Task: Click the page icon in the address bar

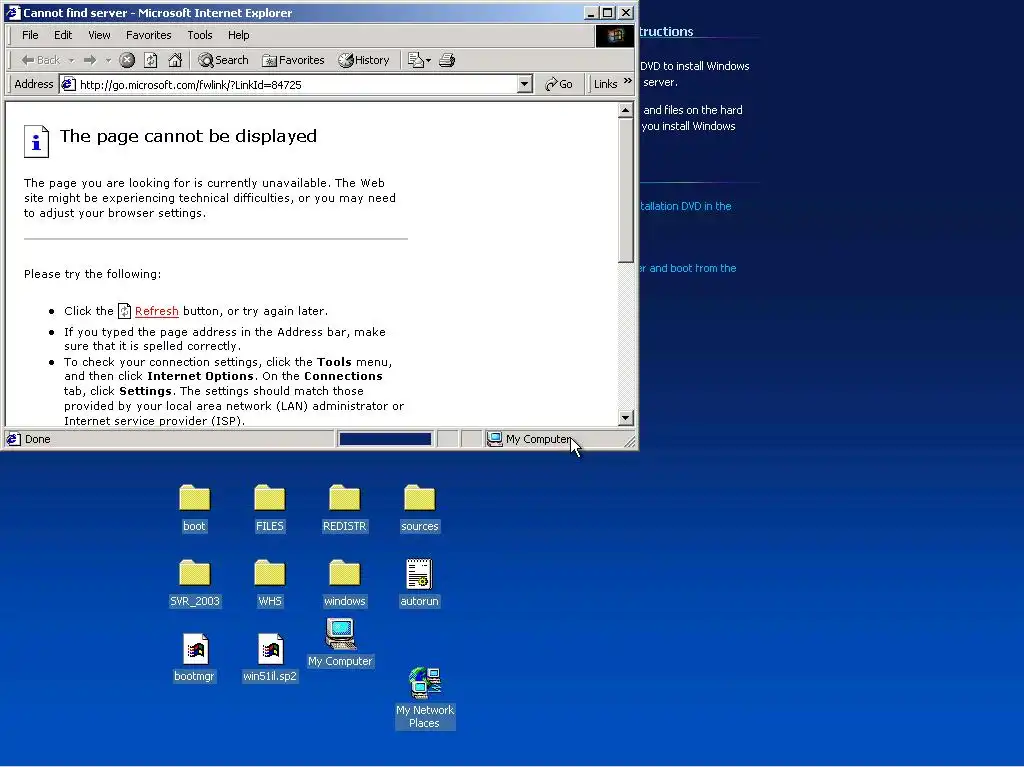Action: pos(69,84)
